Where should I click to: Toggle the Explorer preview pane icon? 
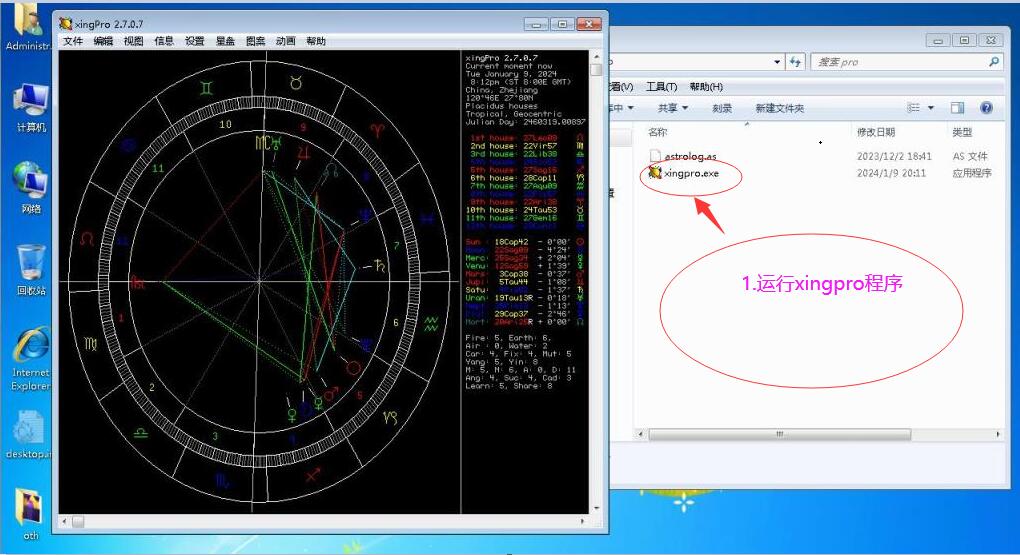pyautogui.click(x=958, y=108)
